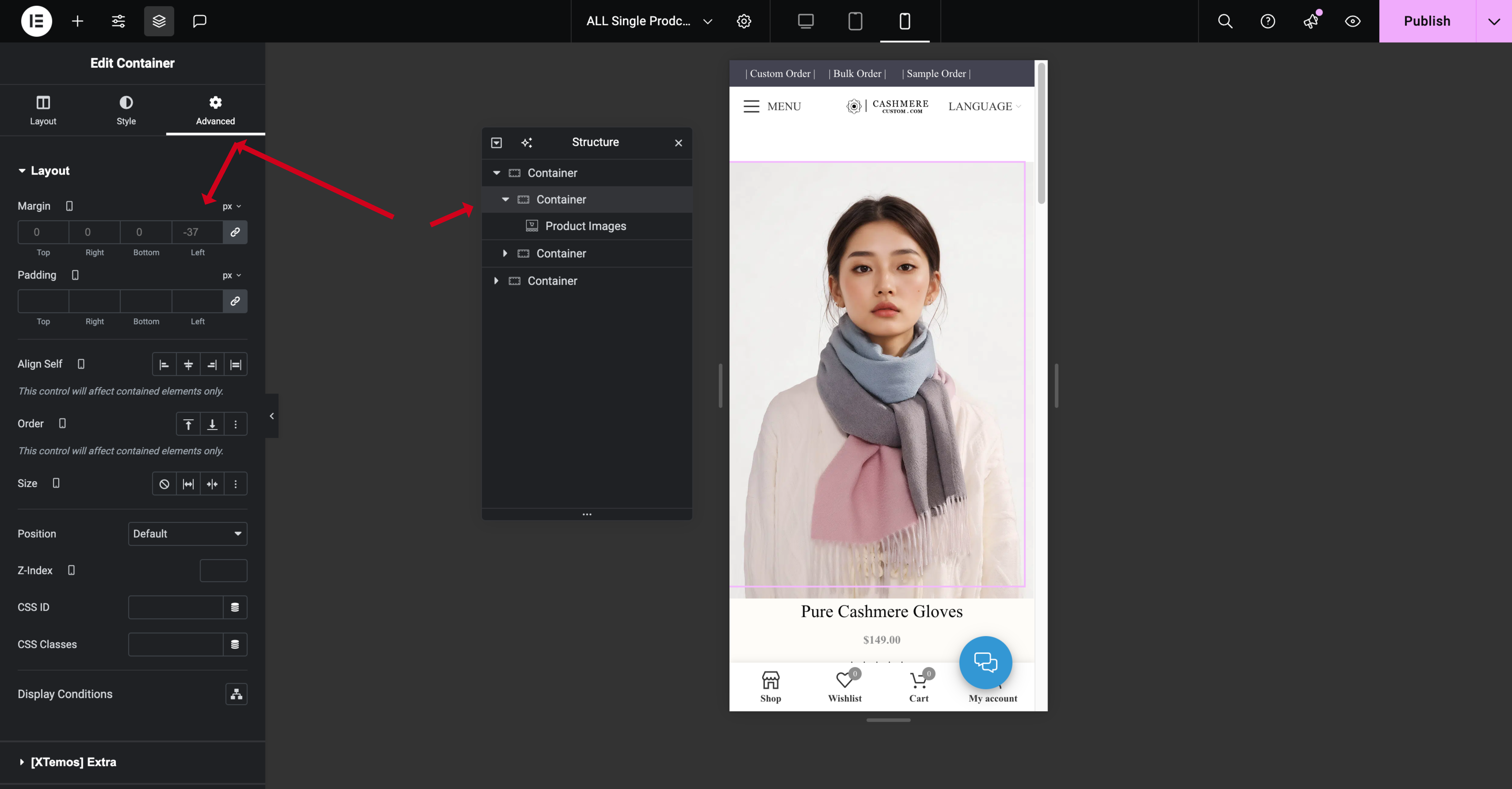
Task: Collapse the Layout section
Action: [x=44, y=171]
